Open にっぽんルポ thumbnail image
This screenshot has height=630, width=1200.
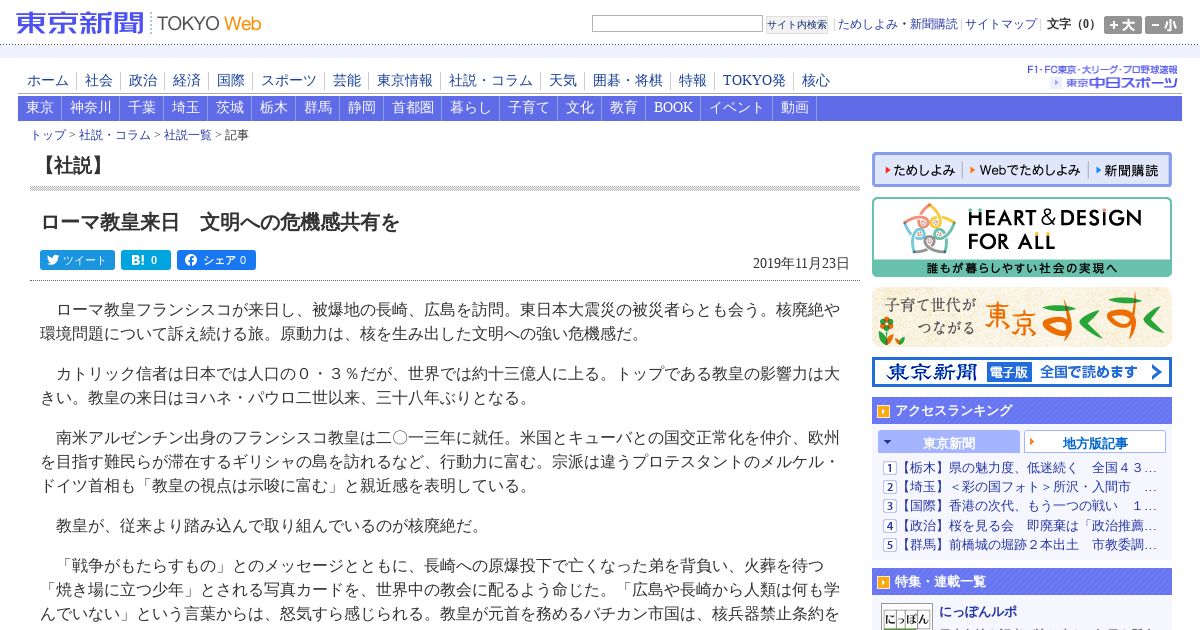click(x=906, y=617)
